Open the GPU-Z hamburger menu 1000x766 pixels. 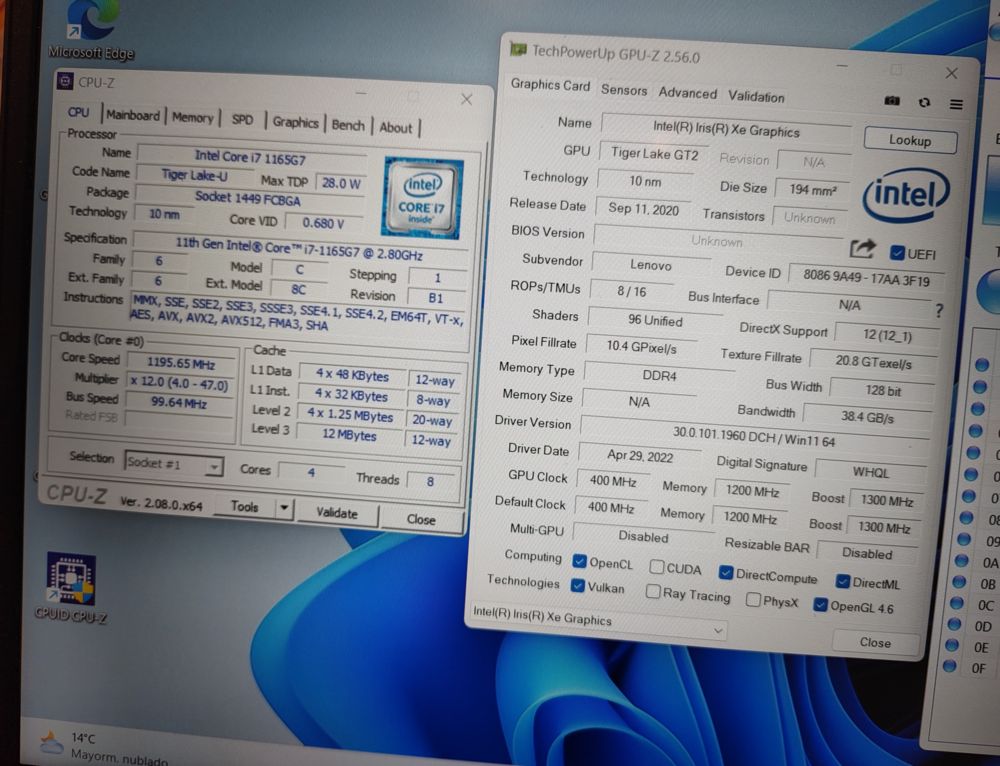(955, 104)
